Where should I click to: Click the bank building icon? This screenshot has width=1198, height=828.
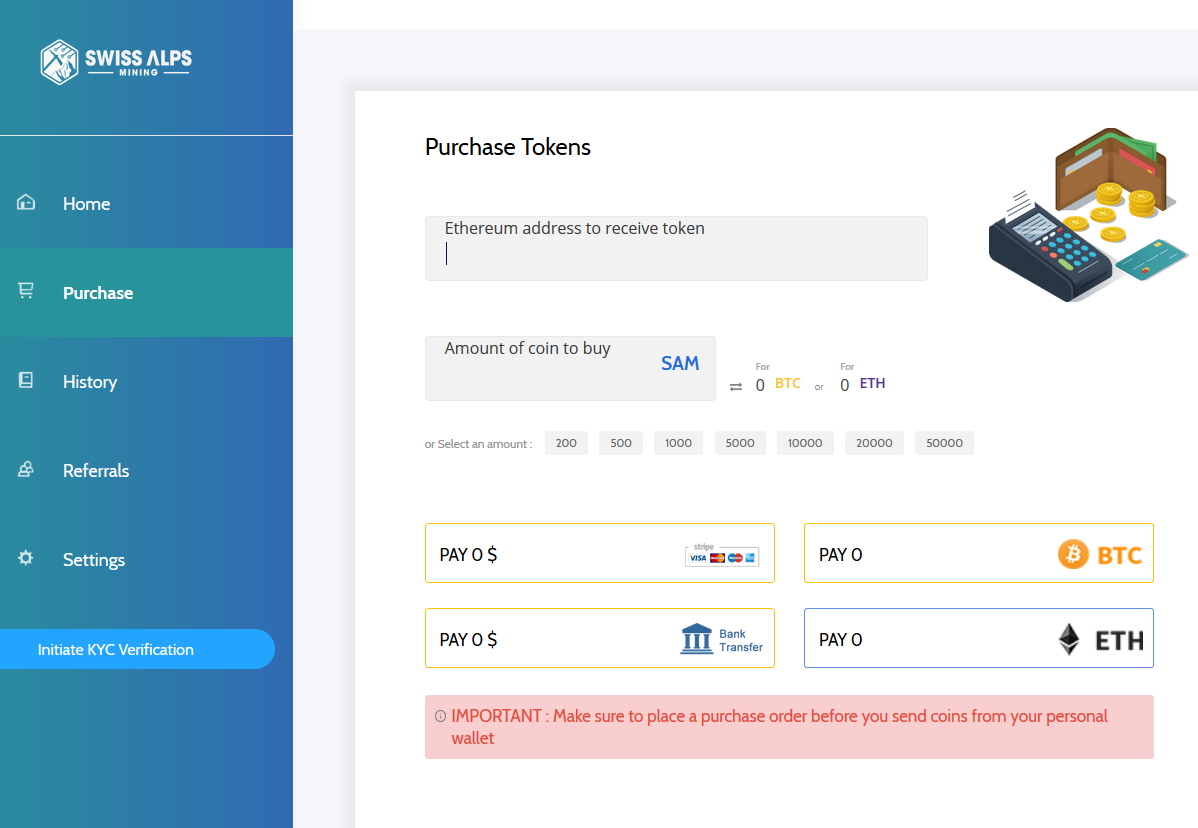pos(696,639)
